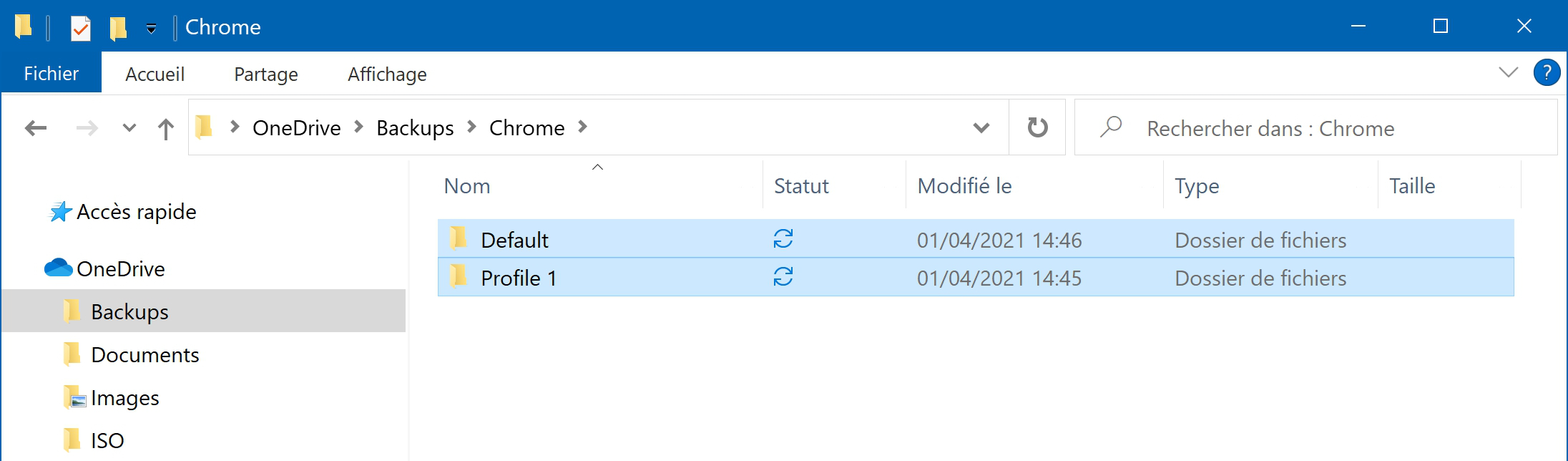Image resolution: width=1568 pixels, height=461 pixels.
Task: Click the sync status icon for Profile 1
Action: click(783, 276)
